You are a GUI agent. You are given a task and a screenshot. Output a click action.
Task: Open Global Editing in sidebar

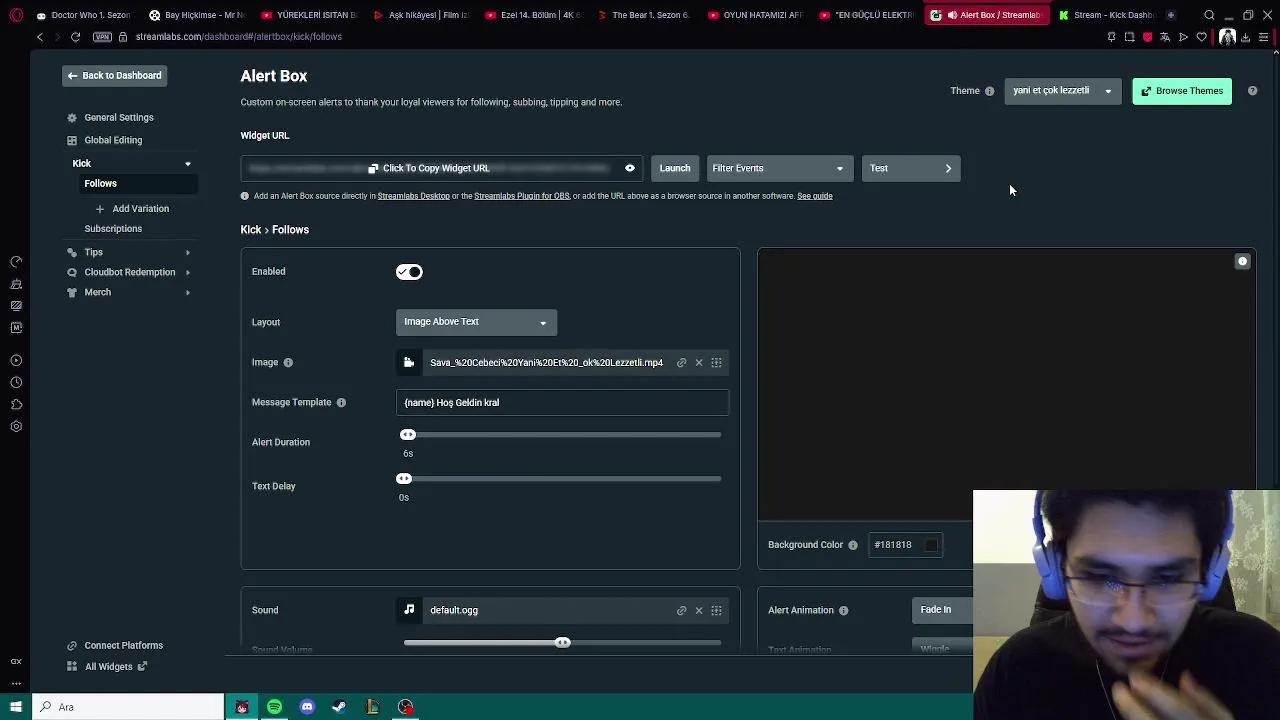coord(113,140)
